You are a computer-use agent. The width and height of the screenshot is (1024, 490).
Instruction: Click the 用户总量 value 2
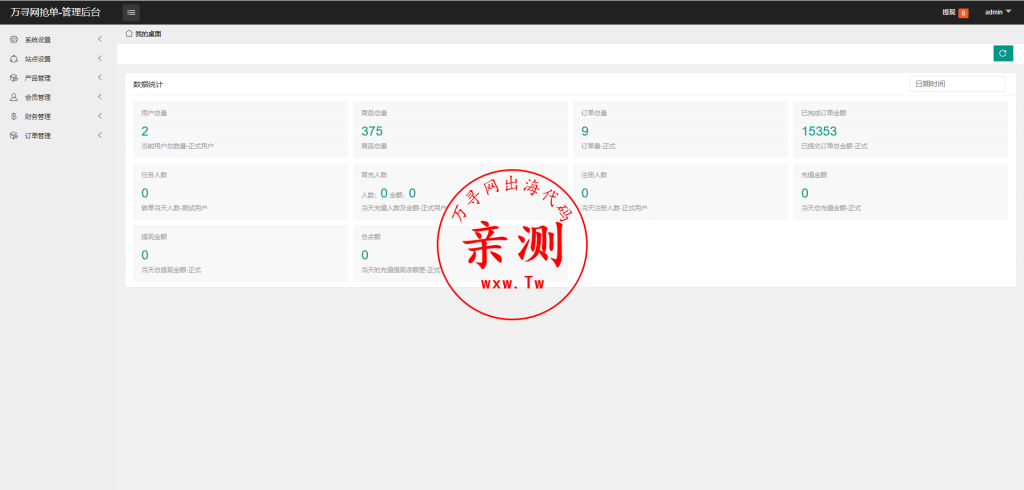[145, 131]
